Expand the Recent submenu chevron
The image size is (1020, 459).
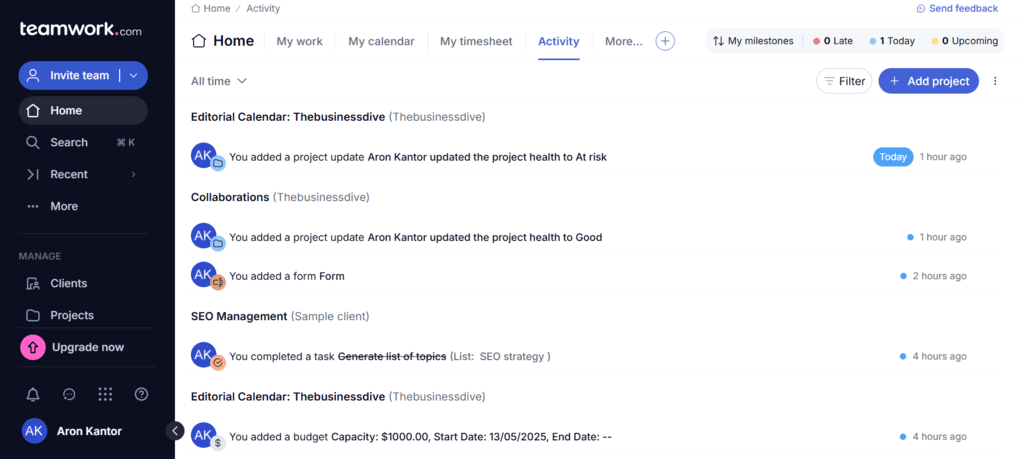[x=133, y=174]
